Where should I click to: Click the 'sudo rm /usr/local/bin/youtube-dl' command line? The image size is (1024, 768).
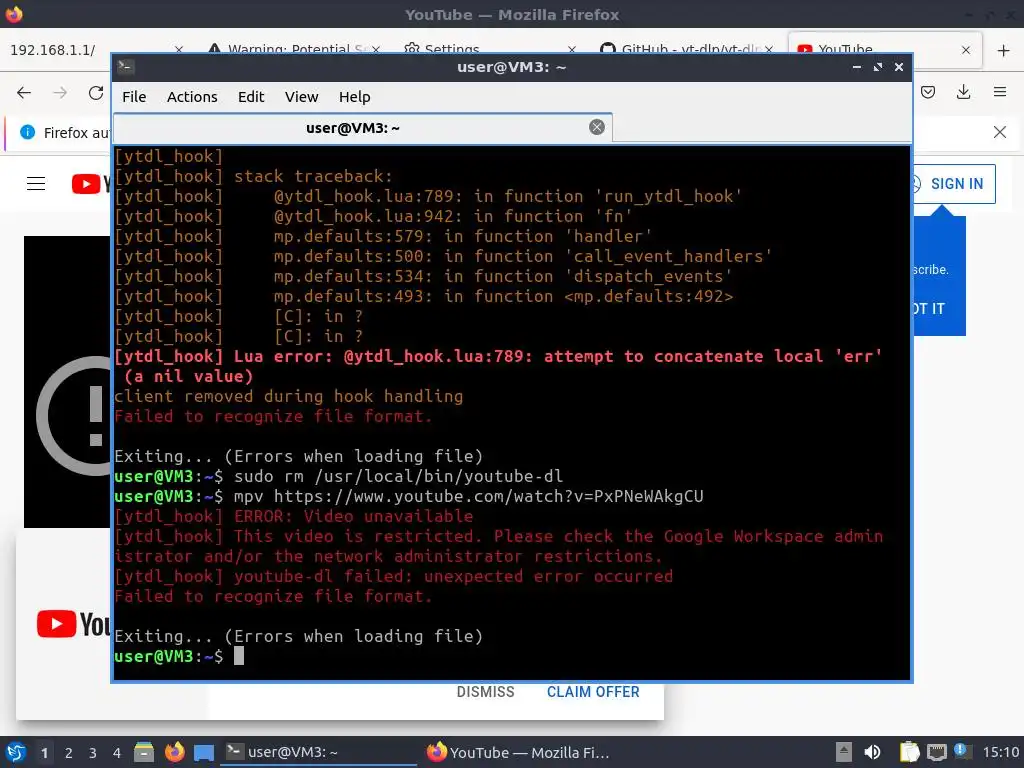click(338, 476)
